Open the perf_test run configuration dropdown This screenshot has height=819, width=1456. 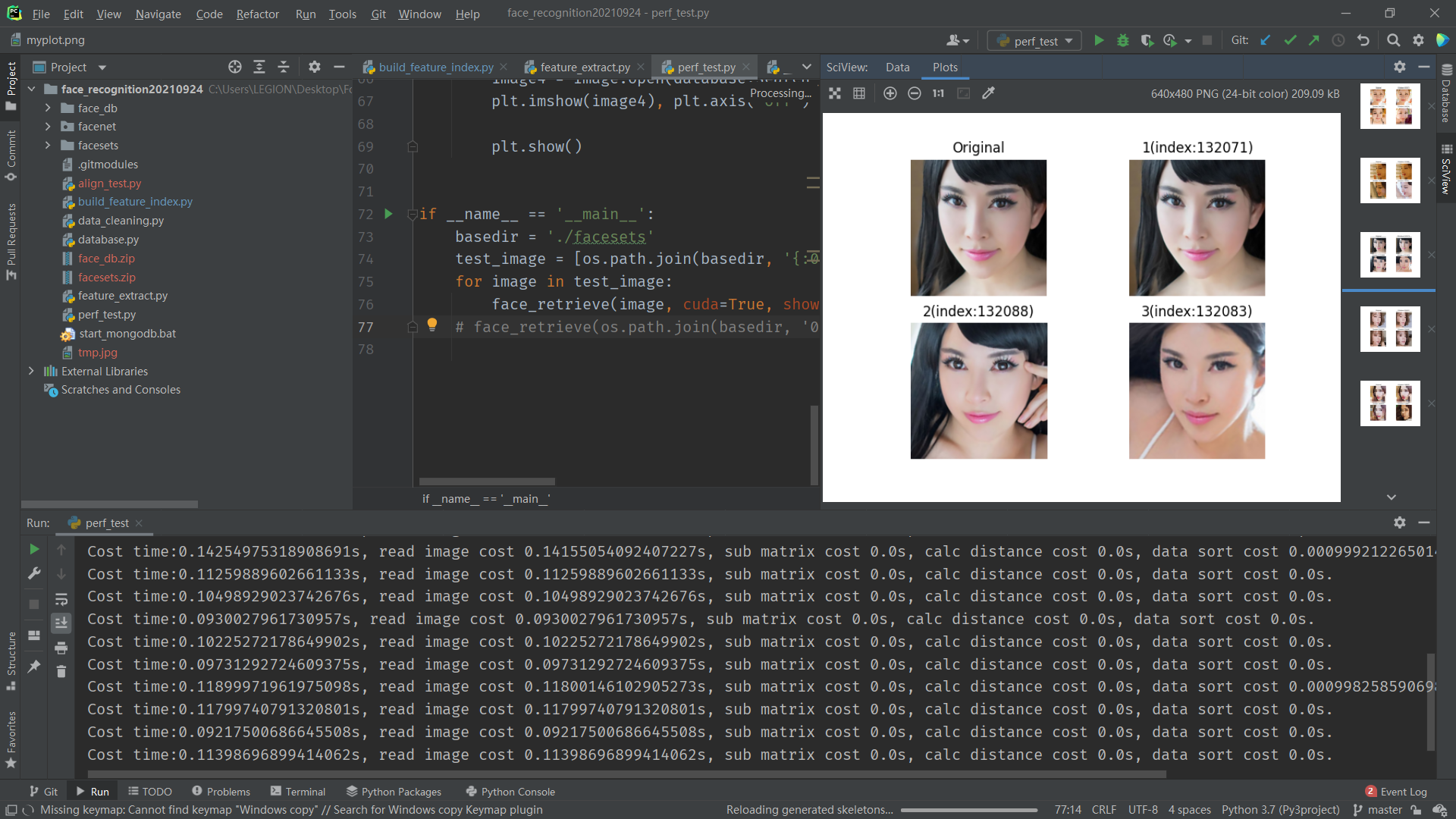point(1035,41)
